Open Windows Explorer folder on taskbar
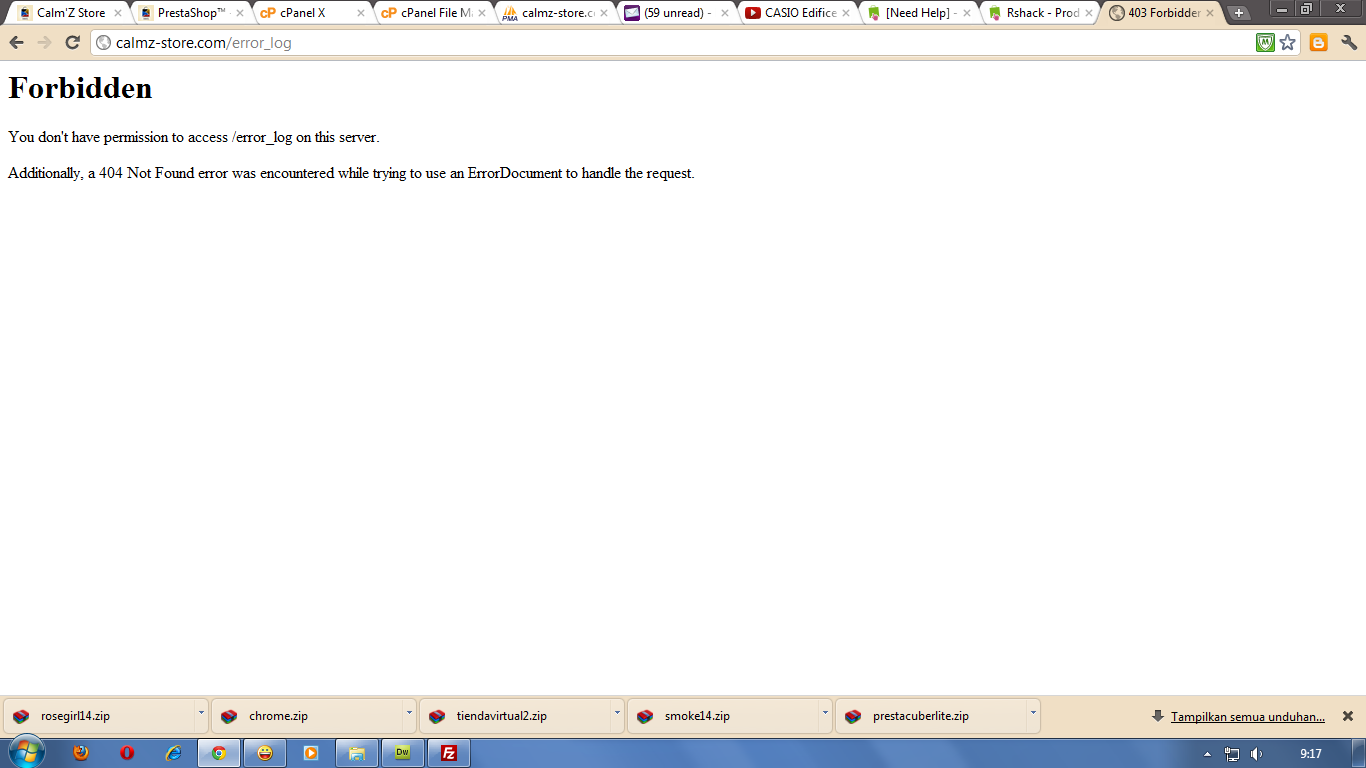Image resolution: width=1366 pixels, height=768 pixels. click(357, 753)
